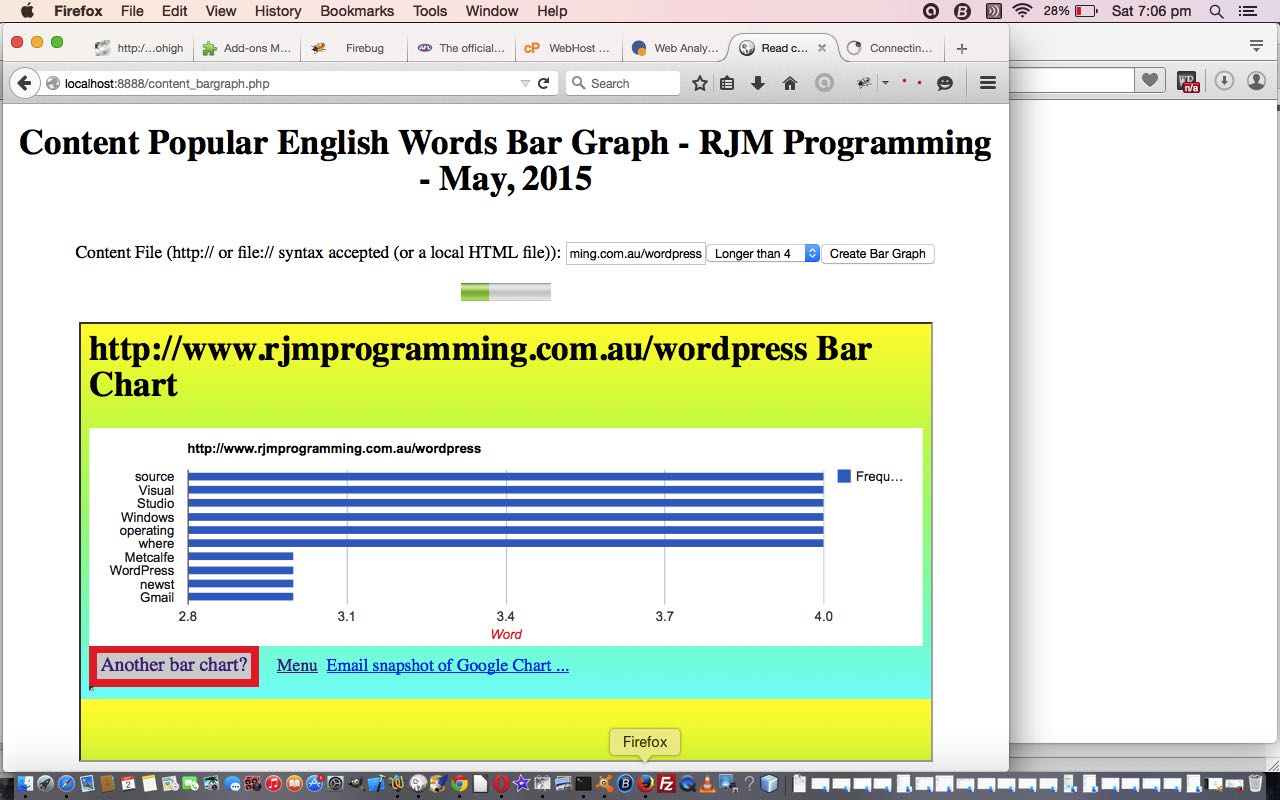Open the Downloads arrow in Firefox toolbar
This screenshot has width=1280, height=800.
(x=758, y=84)
